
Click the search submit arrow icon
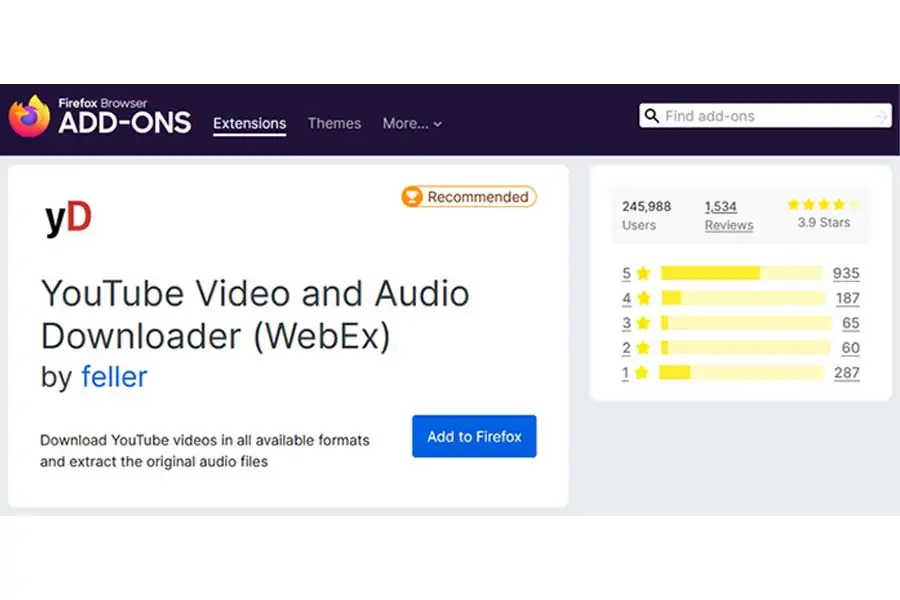click(880, 117)
